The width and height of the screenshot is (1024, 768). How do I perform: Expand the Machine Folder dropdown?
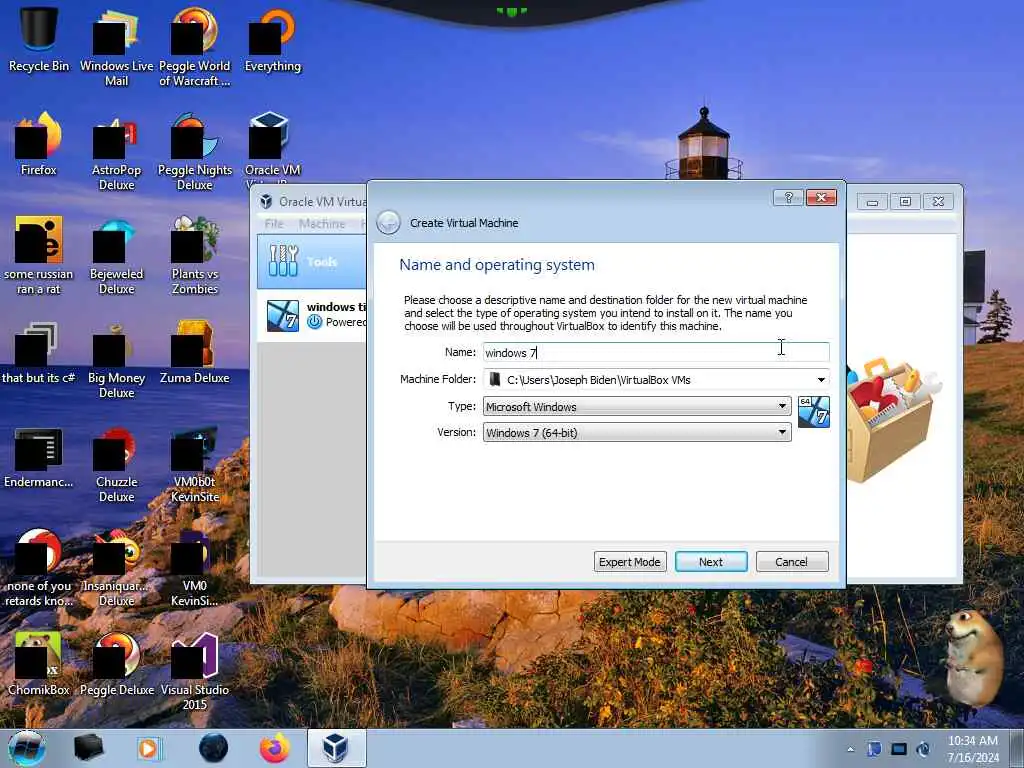point(821,379)
